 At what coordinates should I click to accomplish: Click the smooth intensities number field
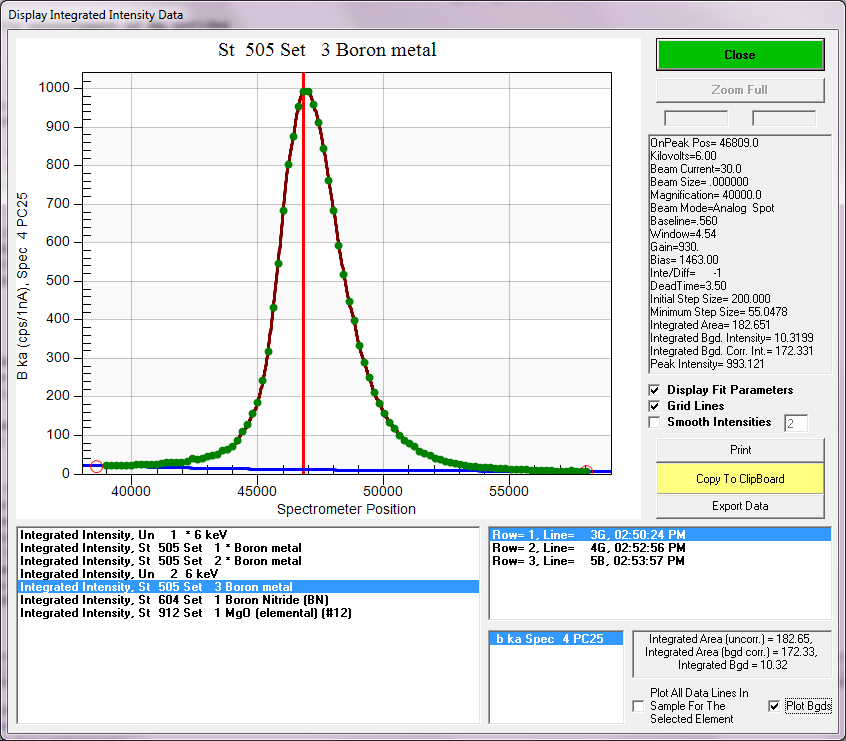[795, 424]
